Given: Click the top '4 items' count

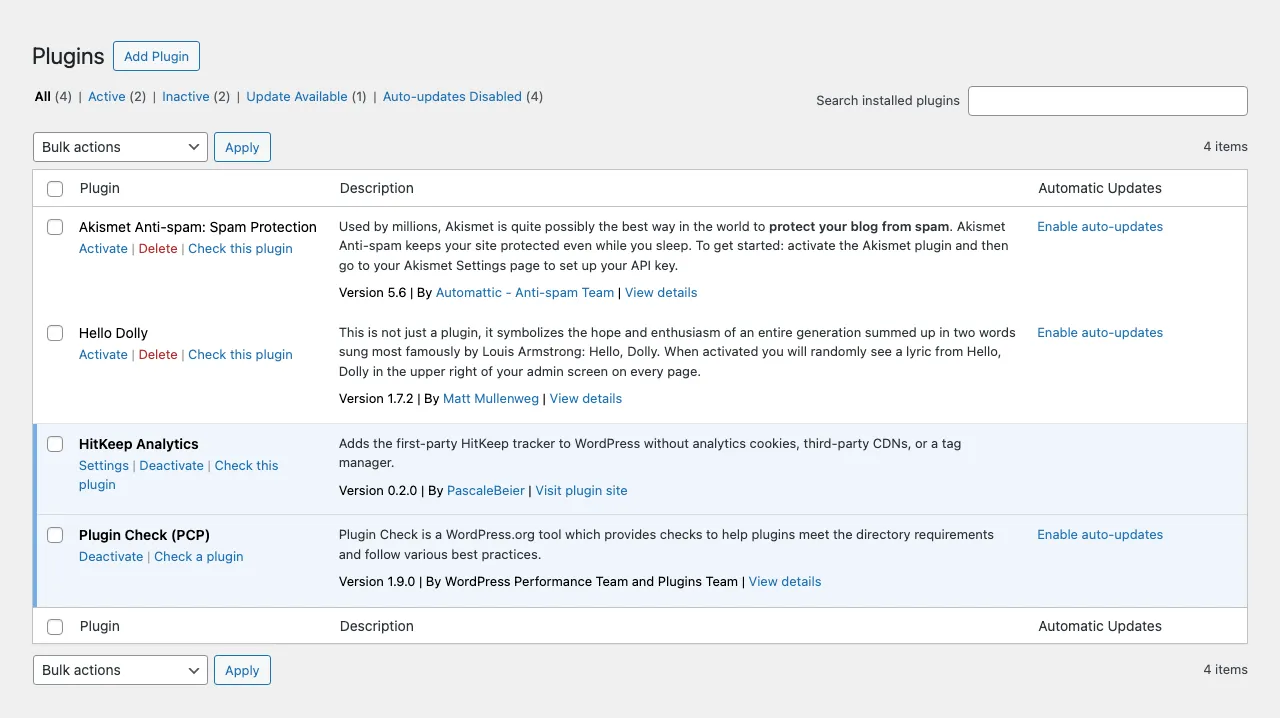Looking at the screenshot, I should pos(1225,147).
